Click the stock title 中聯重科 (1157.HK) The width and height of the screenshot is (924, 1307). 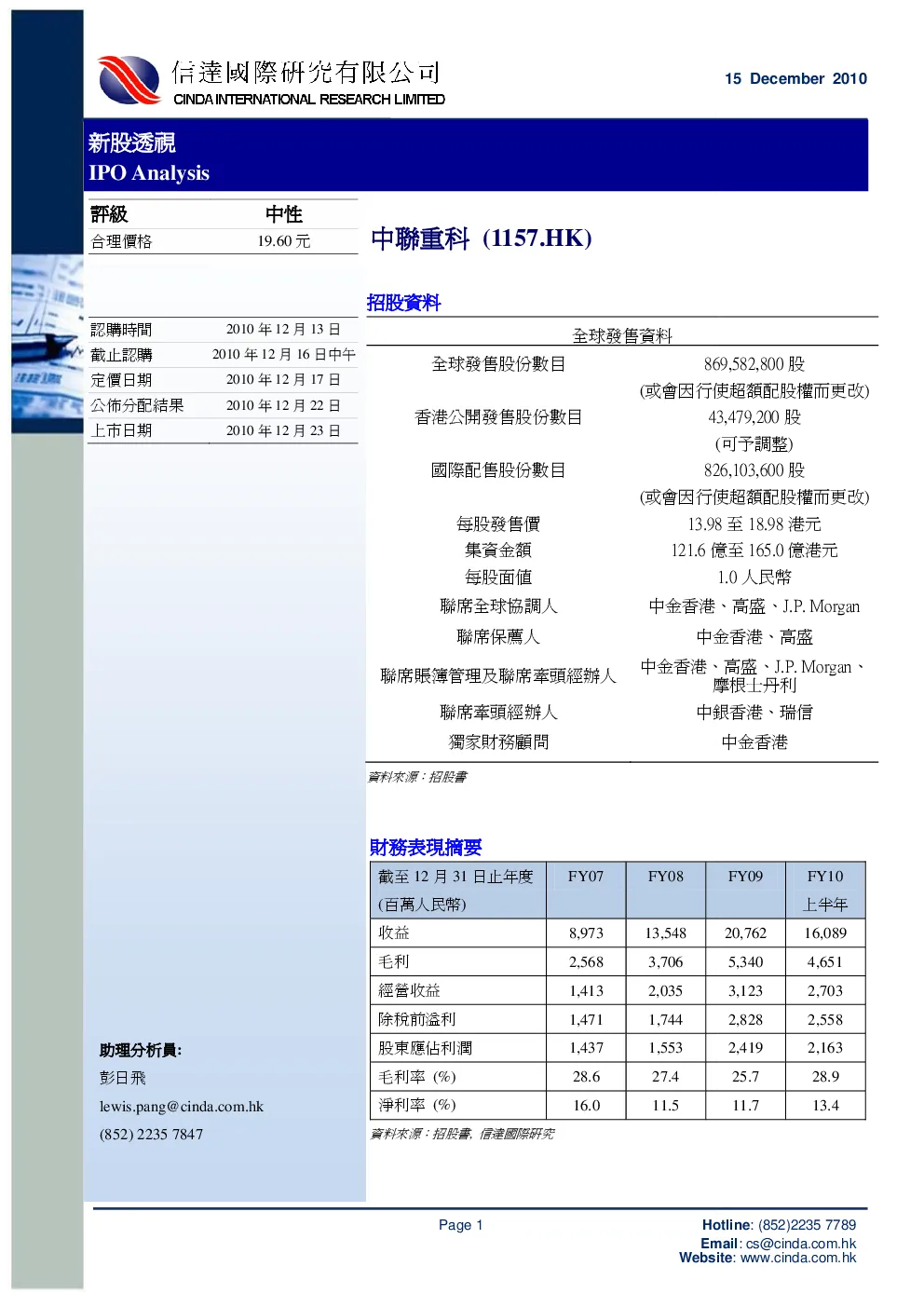click(482, 238)
